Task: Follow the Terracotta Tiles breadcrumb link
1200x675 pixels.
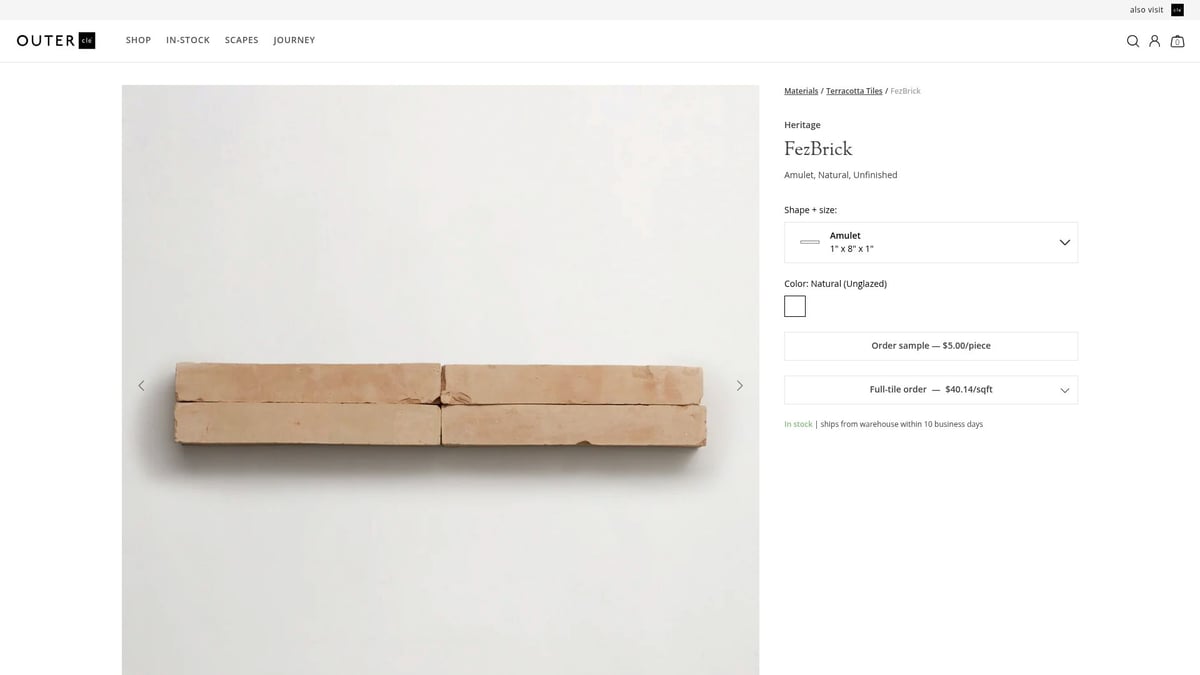Action: 854,91
